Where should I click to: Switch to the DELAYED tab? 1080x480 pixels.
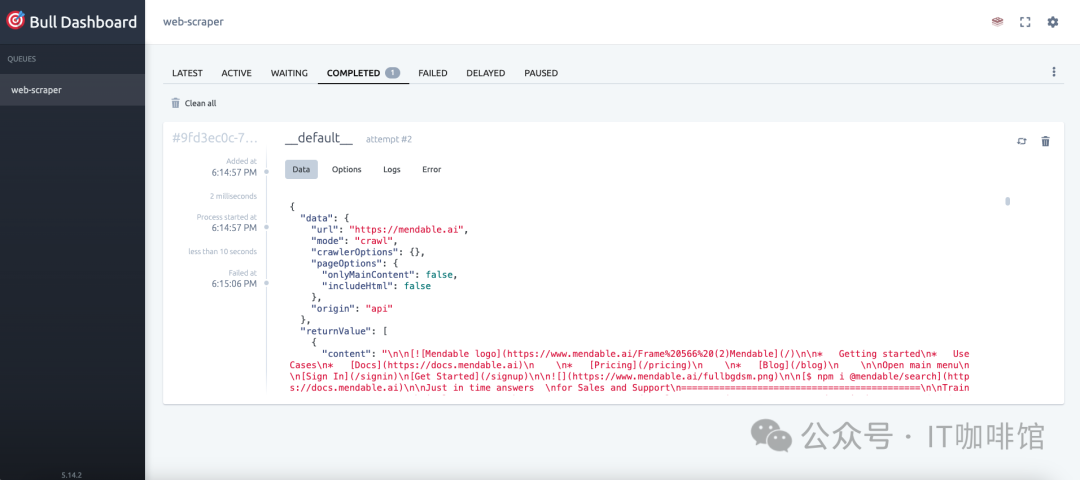click(486, 73)
